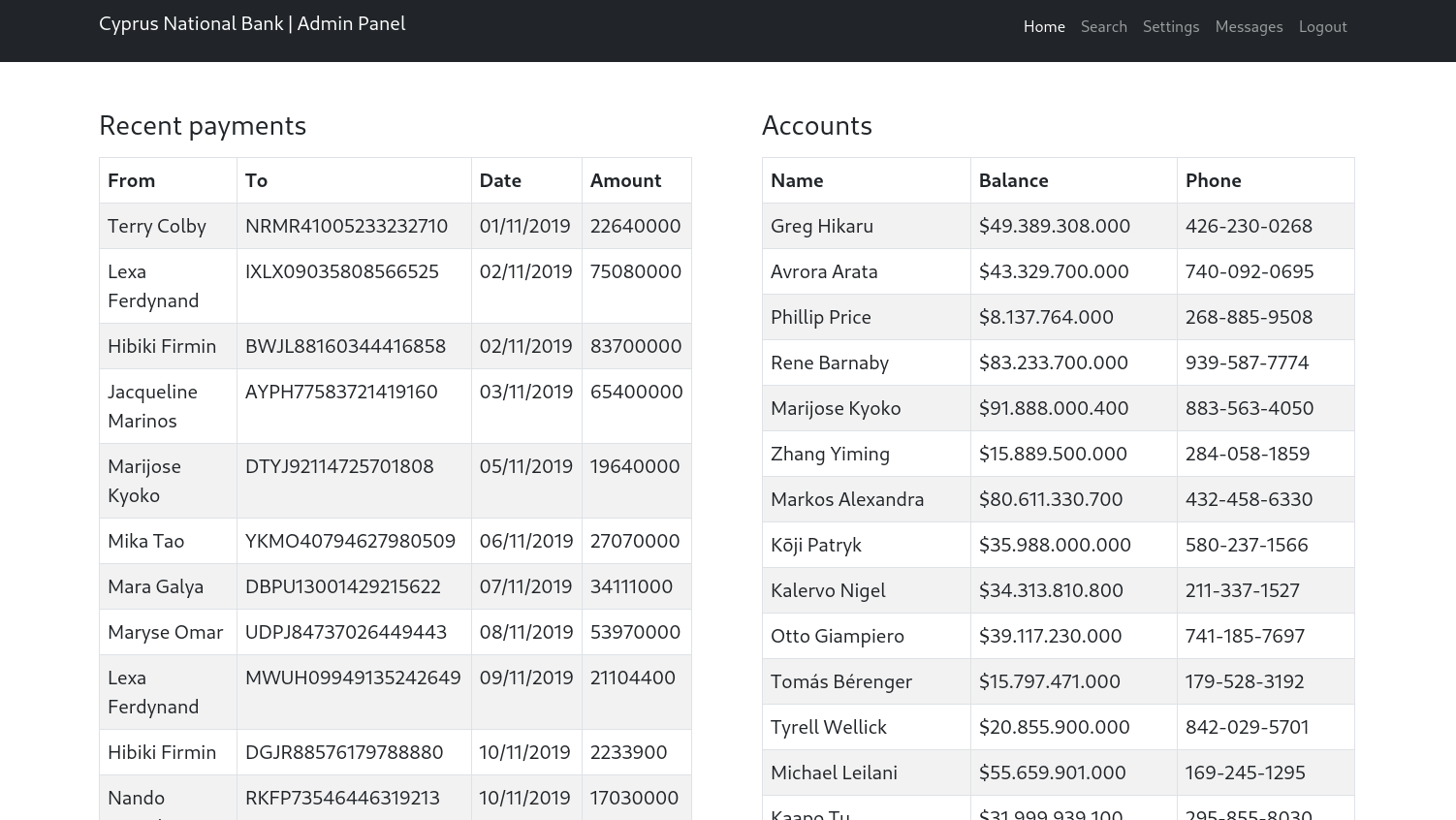Select account holder Tyrell Wellick
Viewport: 1456px width, 820px height.
(x=829, y=727)
